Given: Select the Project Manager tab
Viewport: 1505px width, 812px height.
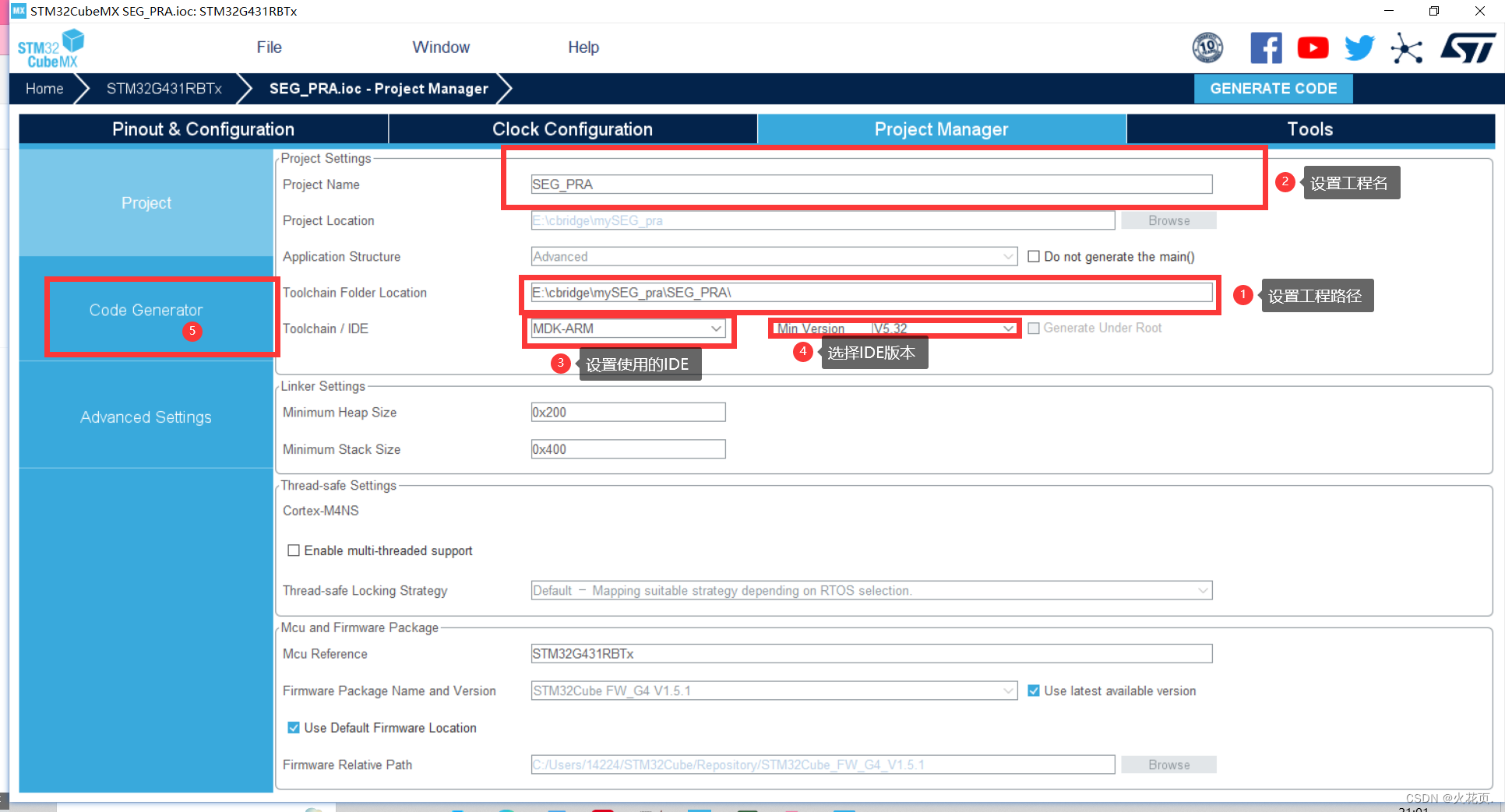Looking at the screenshot, I should pos(941,129).
